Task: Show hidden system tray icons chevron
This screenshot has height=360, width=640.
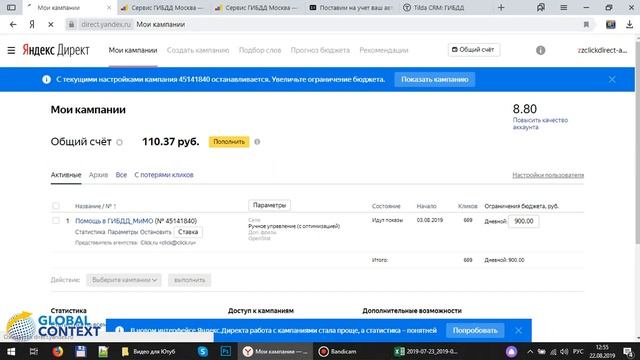Action: [529, 351]
